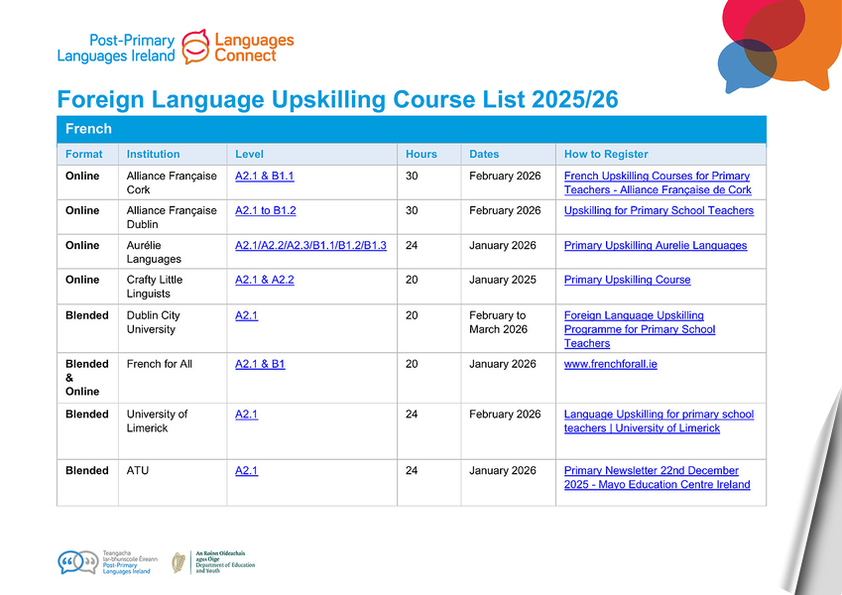Open the Upskilling for Primary School Teachers link
The height and width of the screenshot is (595, 842).
coord(658,211)
